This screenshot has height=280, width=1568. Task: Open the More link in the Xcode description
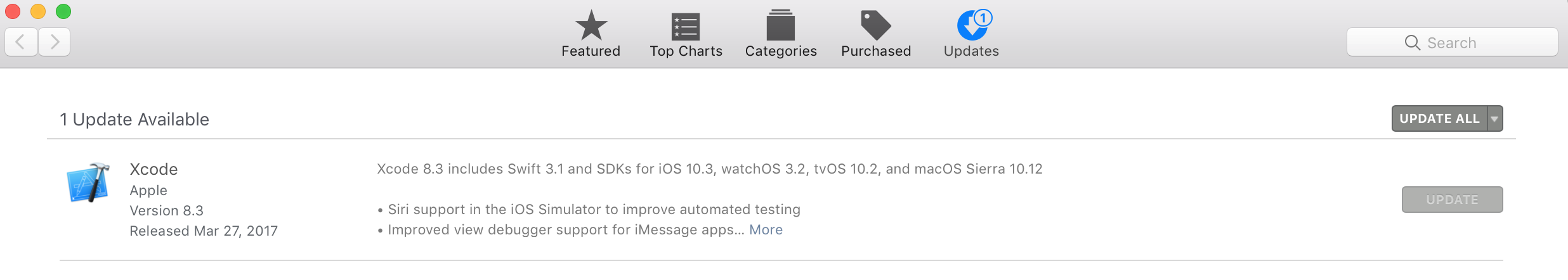[766, 230]
